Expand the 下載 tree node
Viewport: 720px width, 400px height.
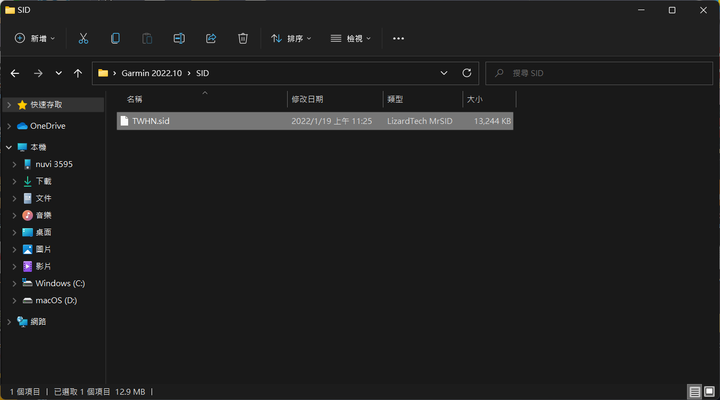(14, 181)
